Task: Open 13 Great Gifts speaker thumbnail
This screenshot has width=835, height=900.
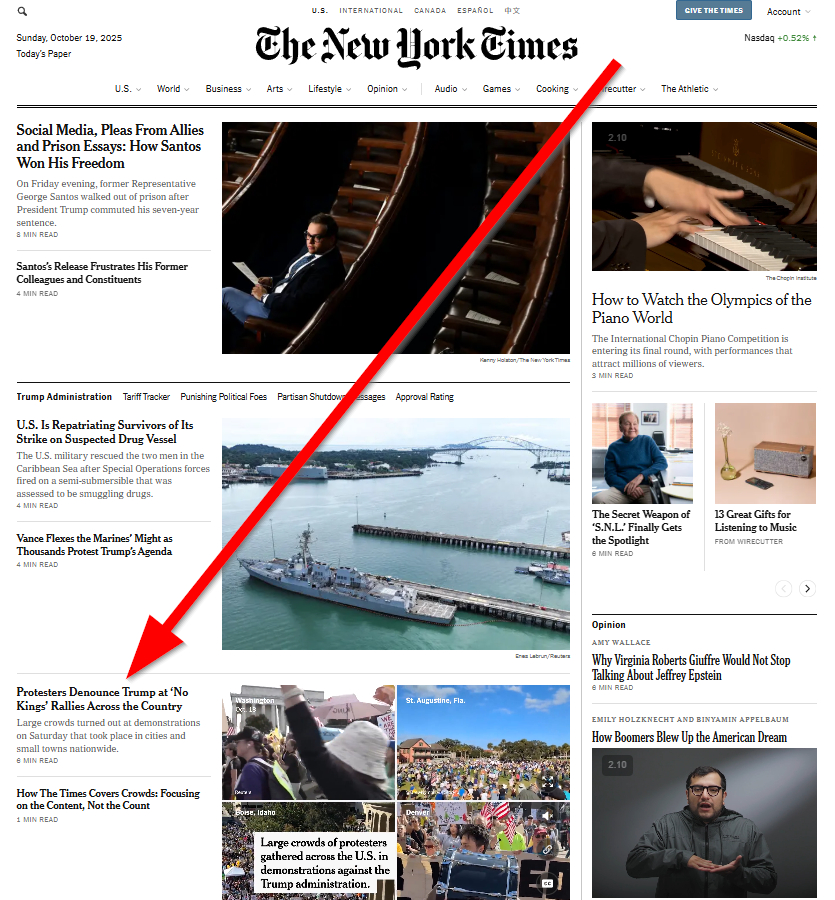Action: (765, 453)
